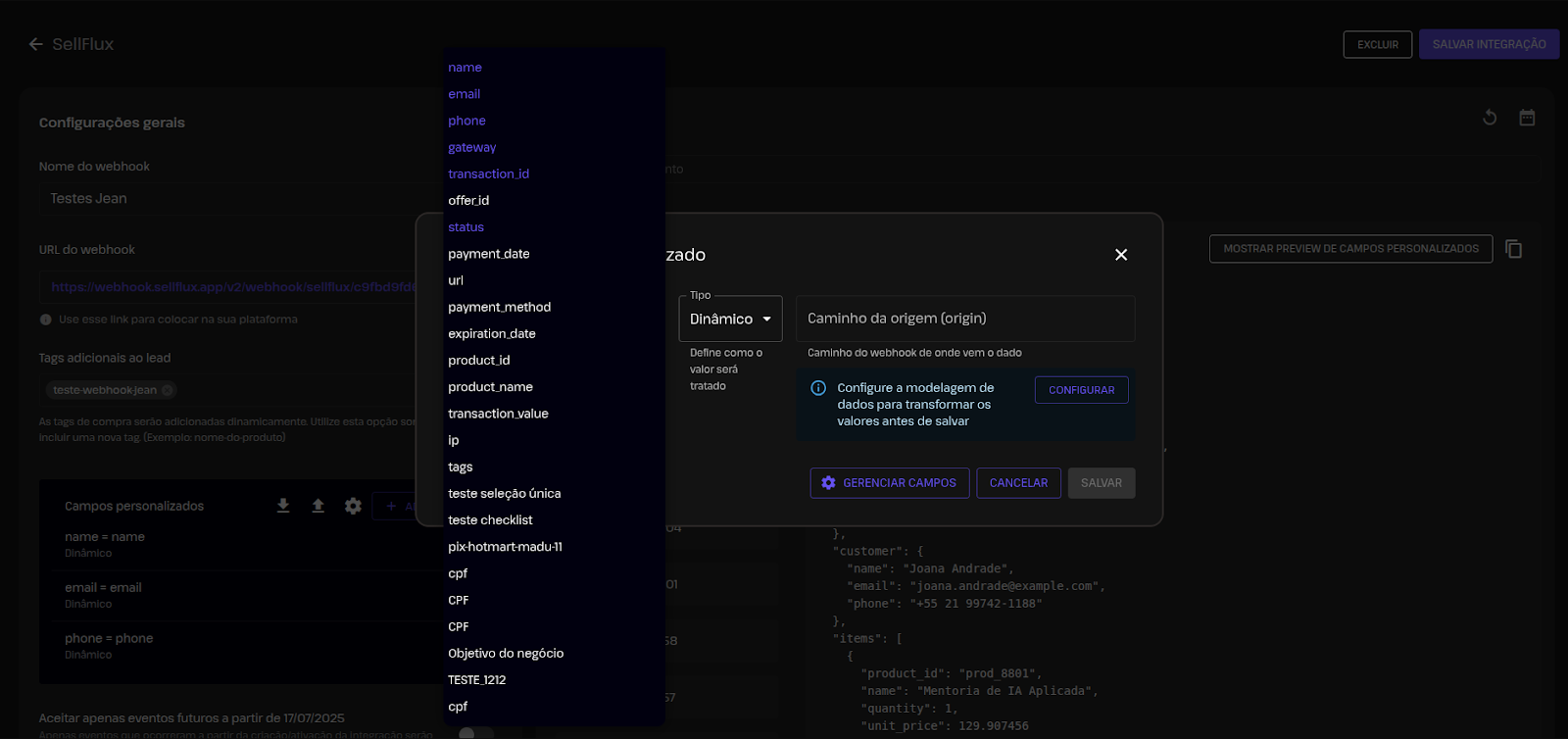
Task: Pick Objetivo do negócio from the list
Action: [x=506, y=654]
